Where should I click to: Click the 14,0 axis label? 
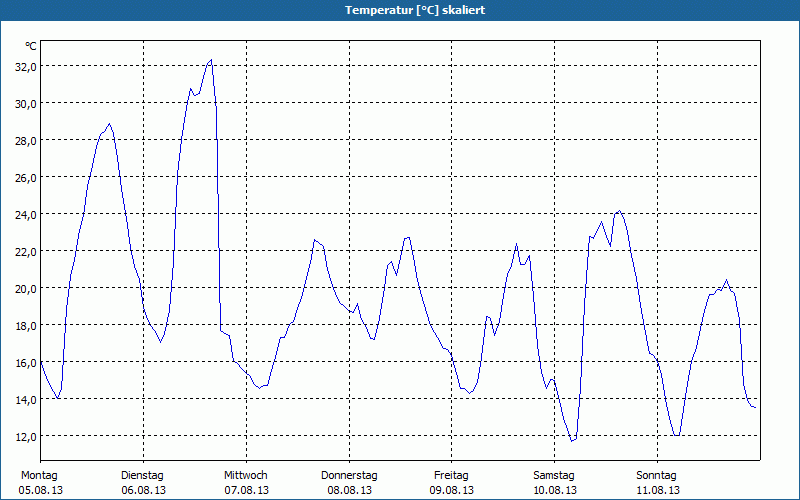pos(26,399)
